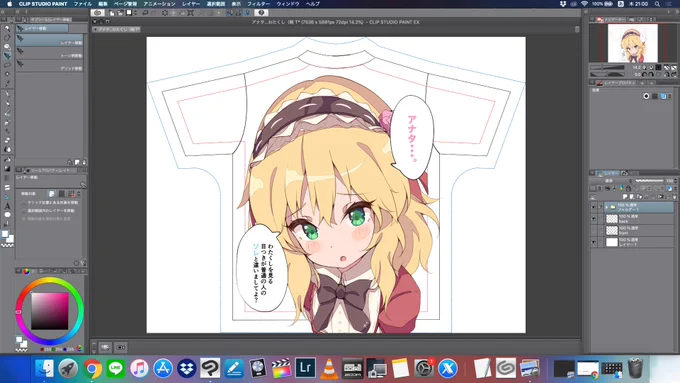Toggle the first snap icon in command bar
Image resolution: width=680 pixels, height=383 pixels.
[x=230, y=13]
